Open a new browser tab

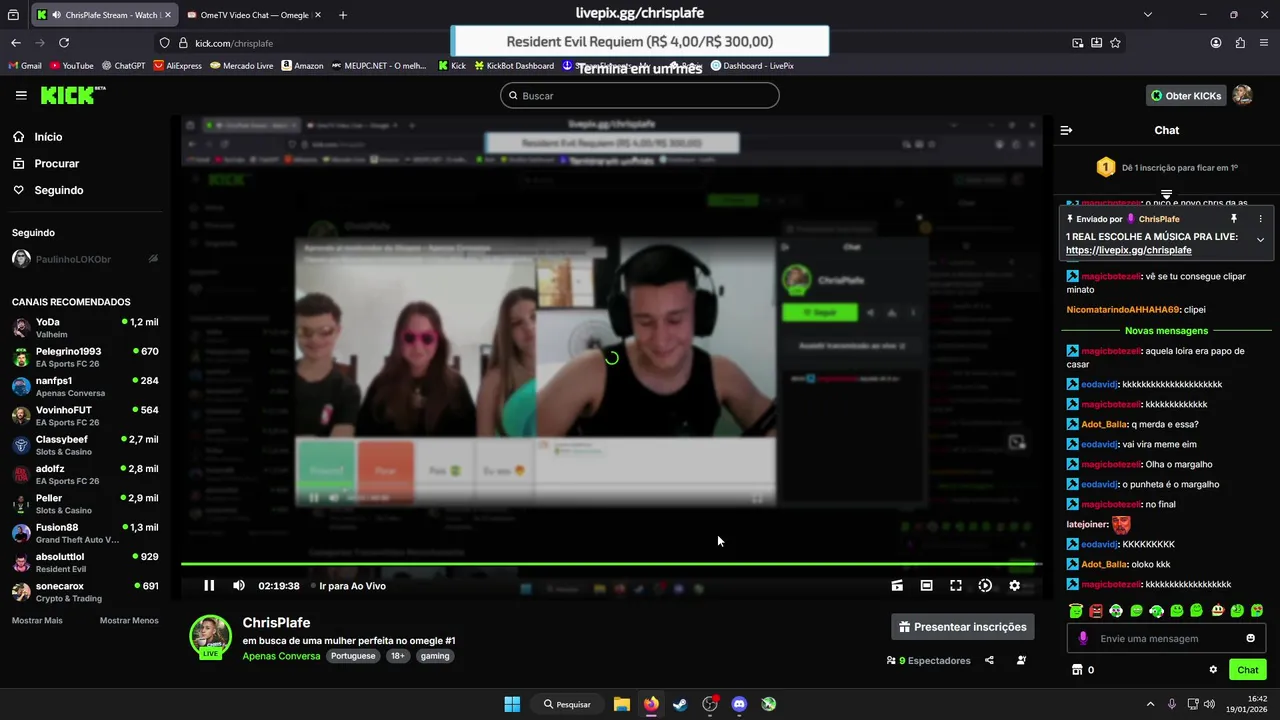(343, 15)
